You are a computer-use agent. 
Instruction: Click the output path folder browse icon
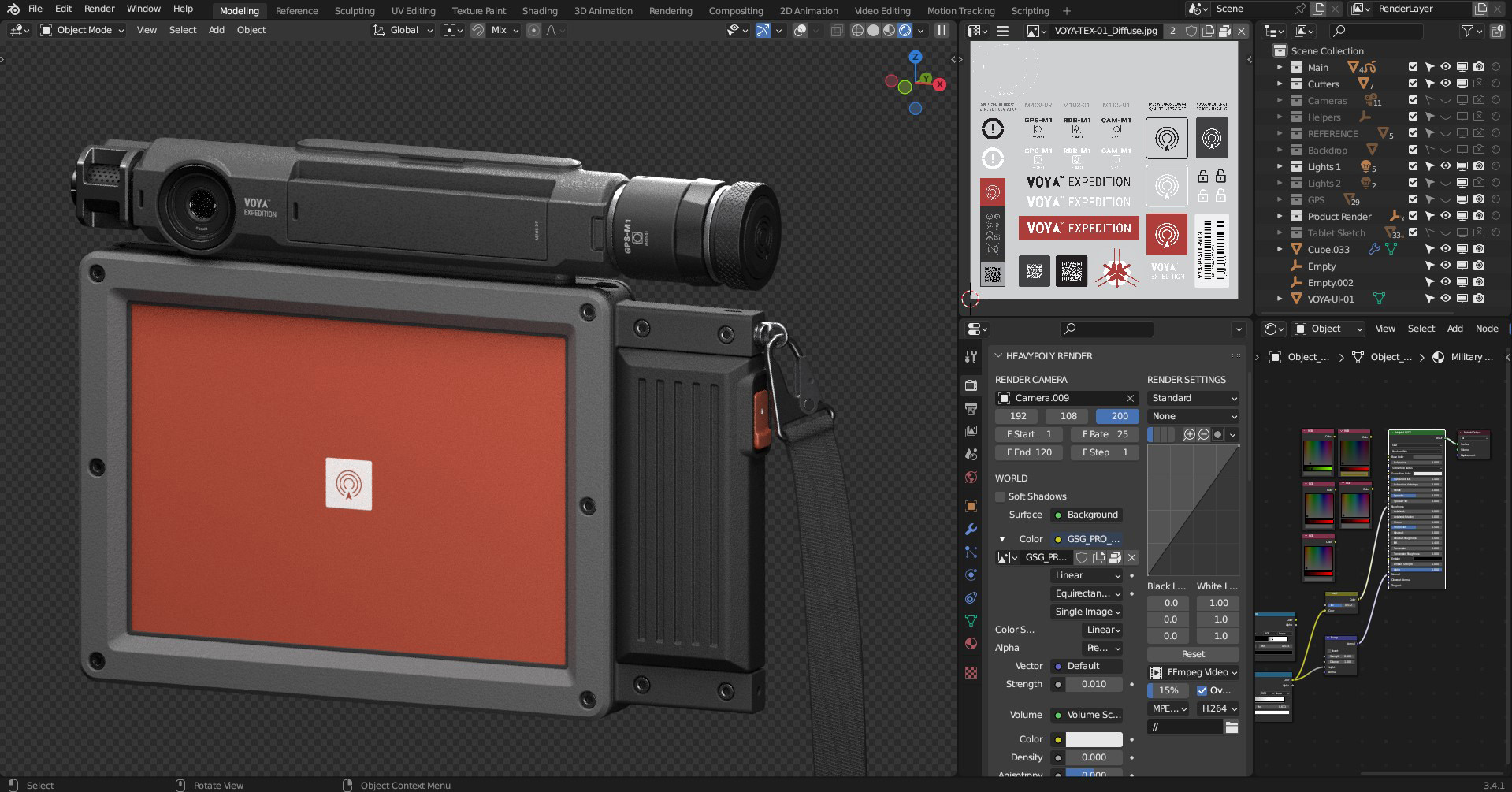[x=1232, y=727]
